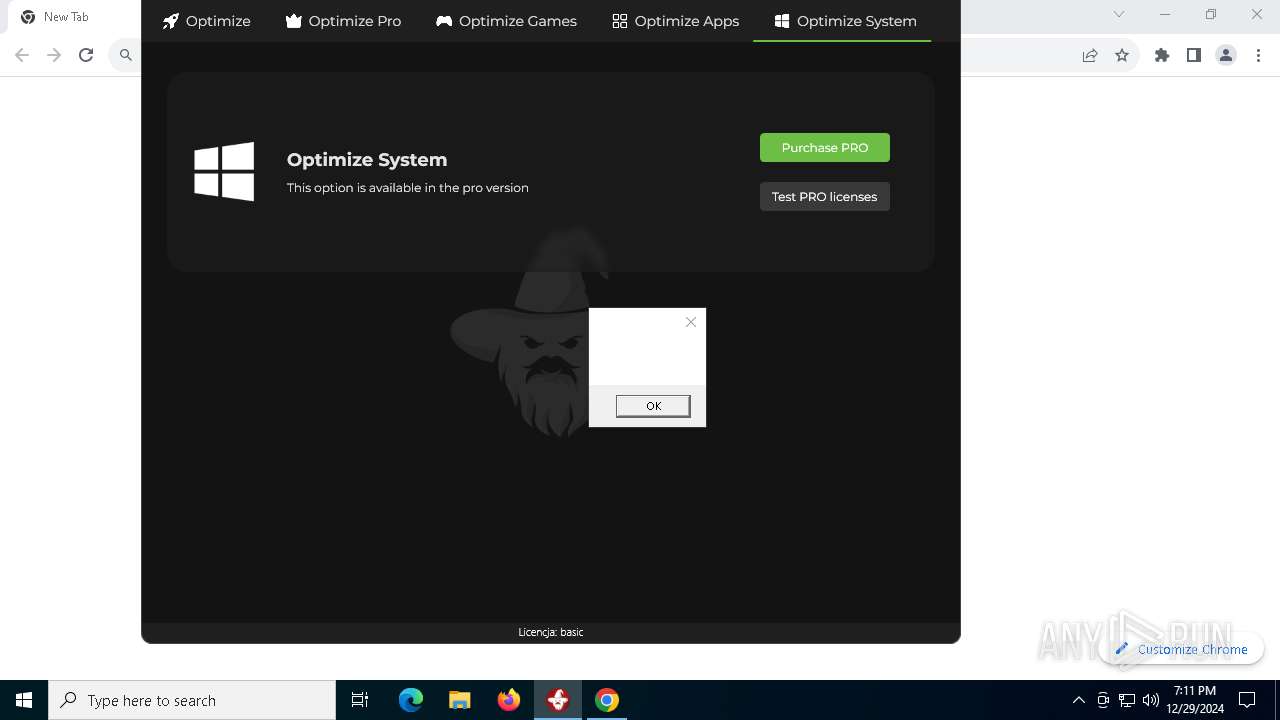
Task: Share this page from Chrome toolbar
Action: [x=1090, y=56]
